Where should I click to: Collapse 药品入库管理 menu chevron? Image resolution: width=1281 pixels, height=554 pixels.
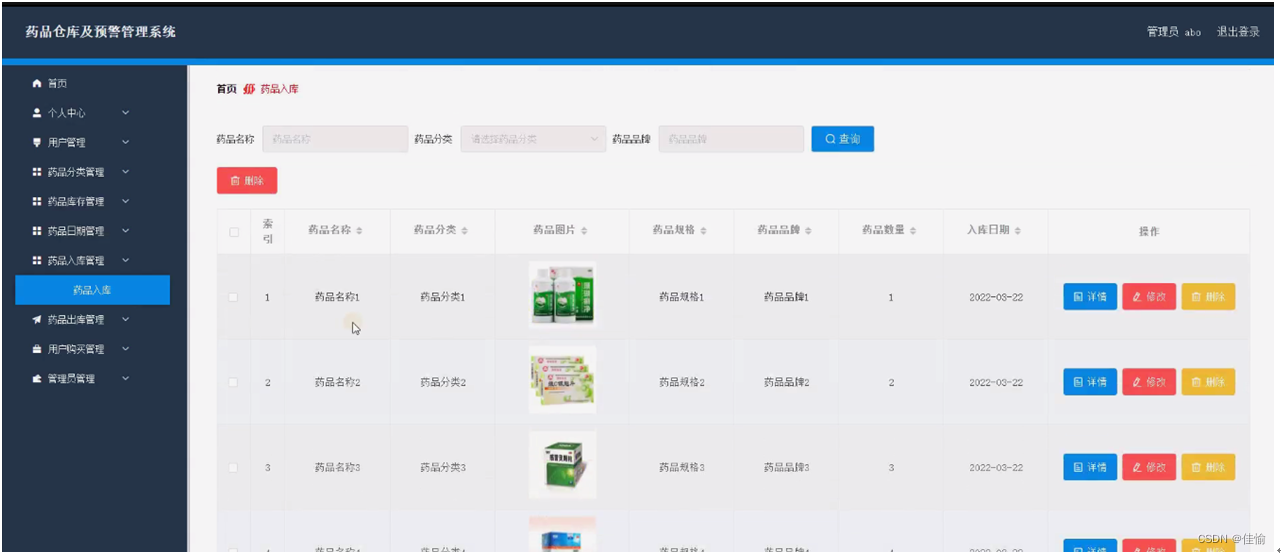[125, 260]
